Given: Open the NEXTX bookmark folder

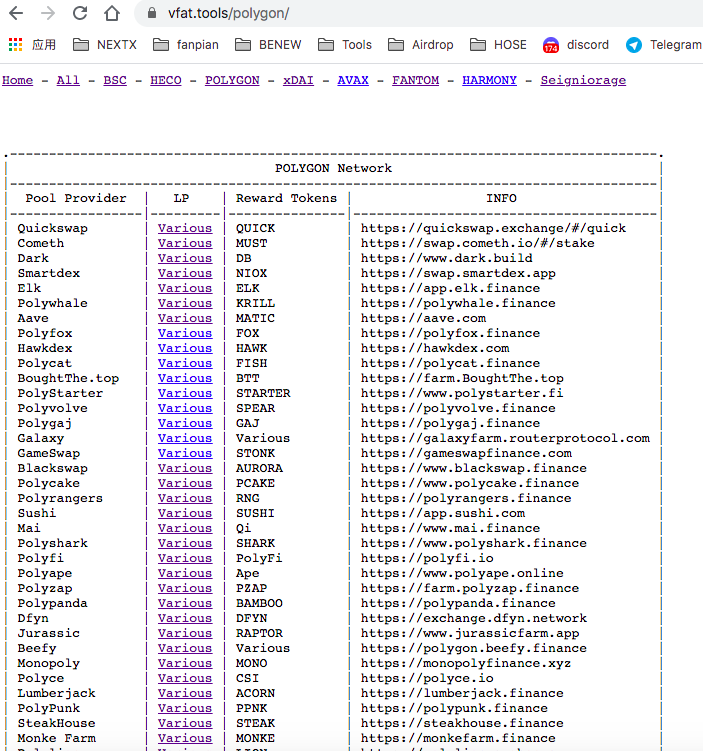Looking at the screenshot, I should 105,45.
